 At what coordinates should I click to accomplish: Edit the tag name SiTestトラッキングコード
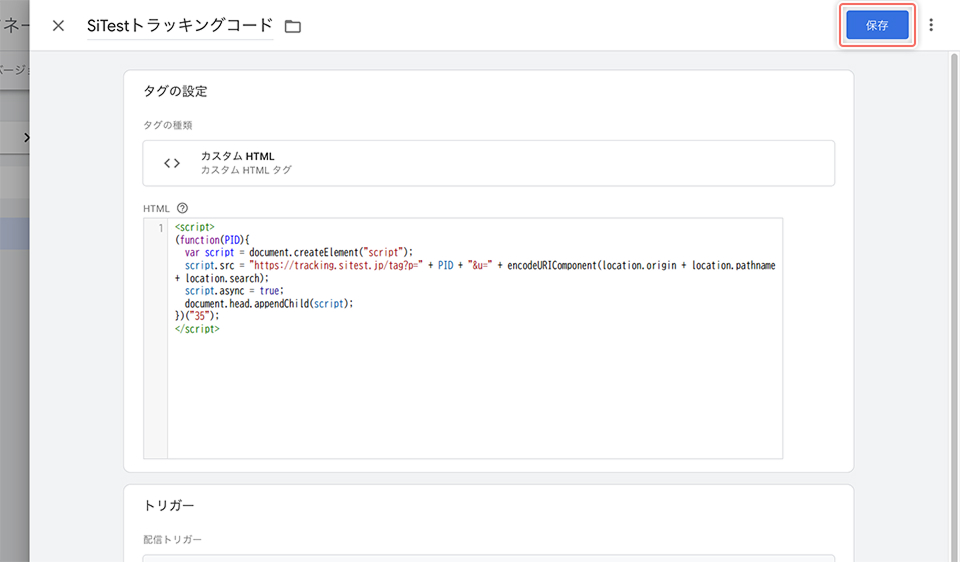pyautogui.click(x=180, y=26)
